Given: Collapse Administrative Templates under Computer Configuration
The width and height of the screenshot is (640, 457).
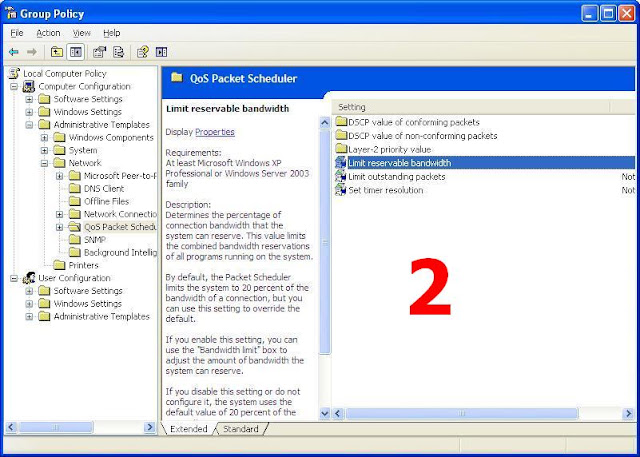Looking at the screenshot, I should [29, 125].
